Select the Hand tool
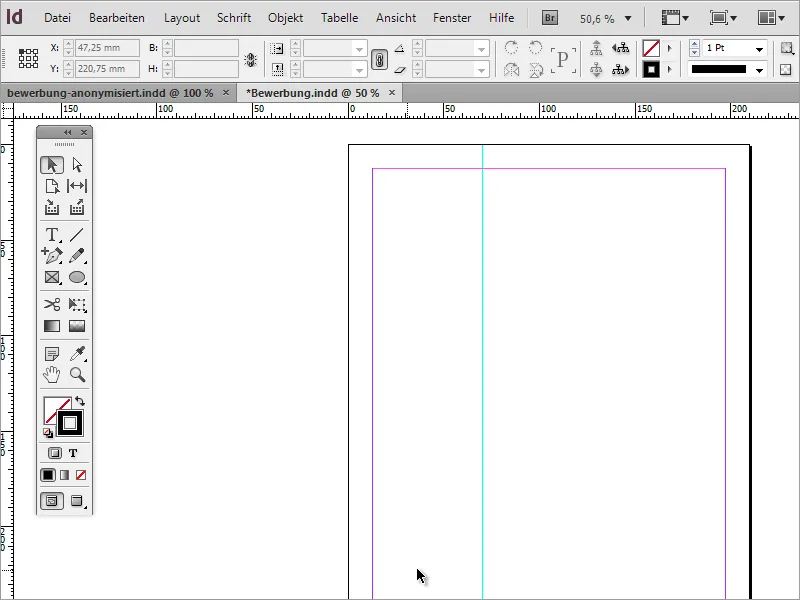 point(52,374)
